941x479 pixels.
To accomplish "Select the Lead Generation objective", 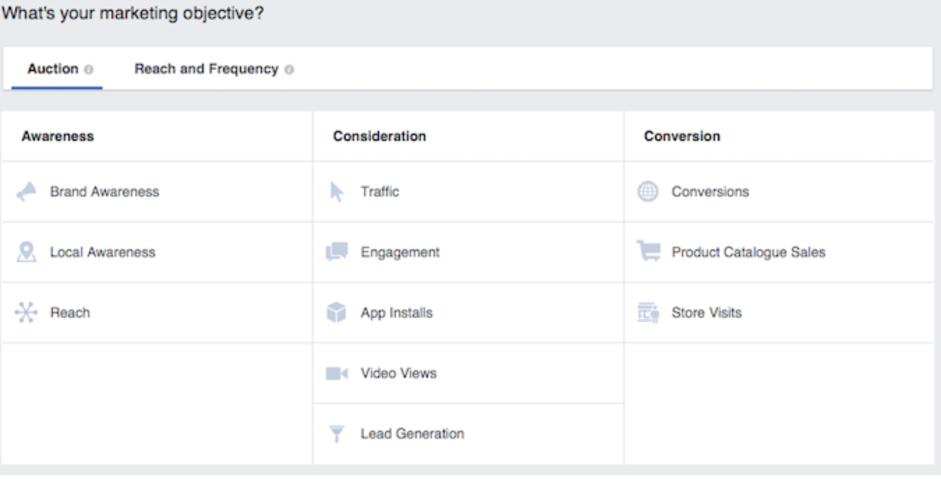I will (x=412, y=434).
